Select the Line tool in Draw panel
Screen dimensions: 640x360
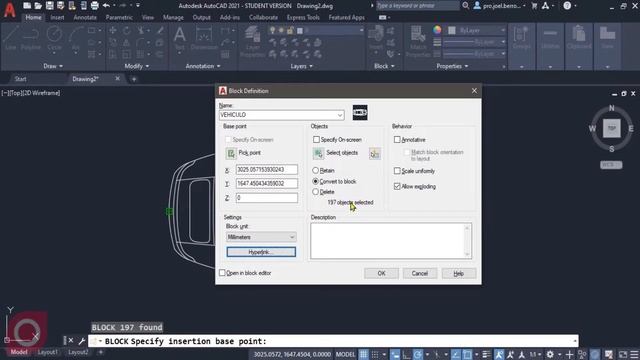point(11,38)
